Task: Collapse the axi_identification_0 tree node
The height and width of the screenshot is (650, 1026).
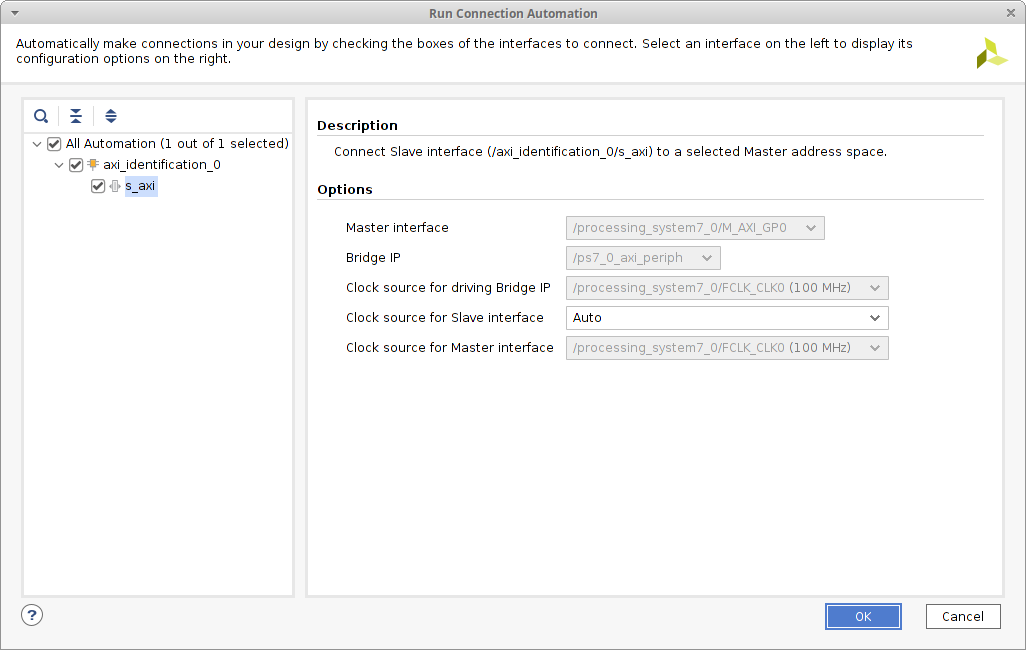Action: [59, 165]
